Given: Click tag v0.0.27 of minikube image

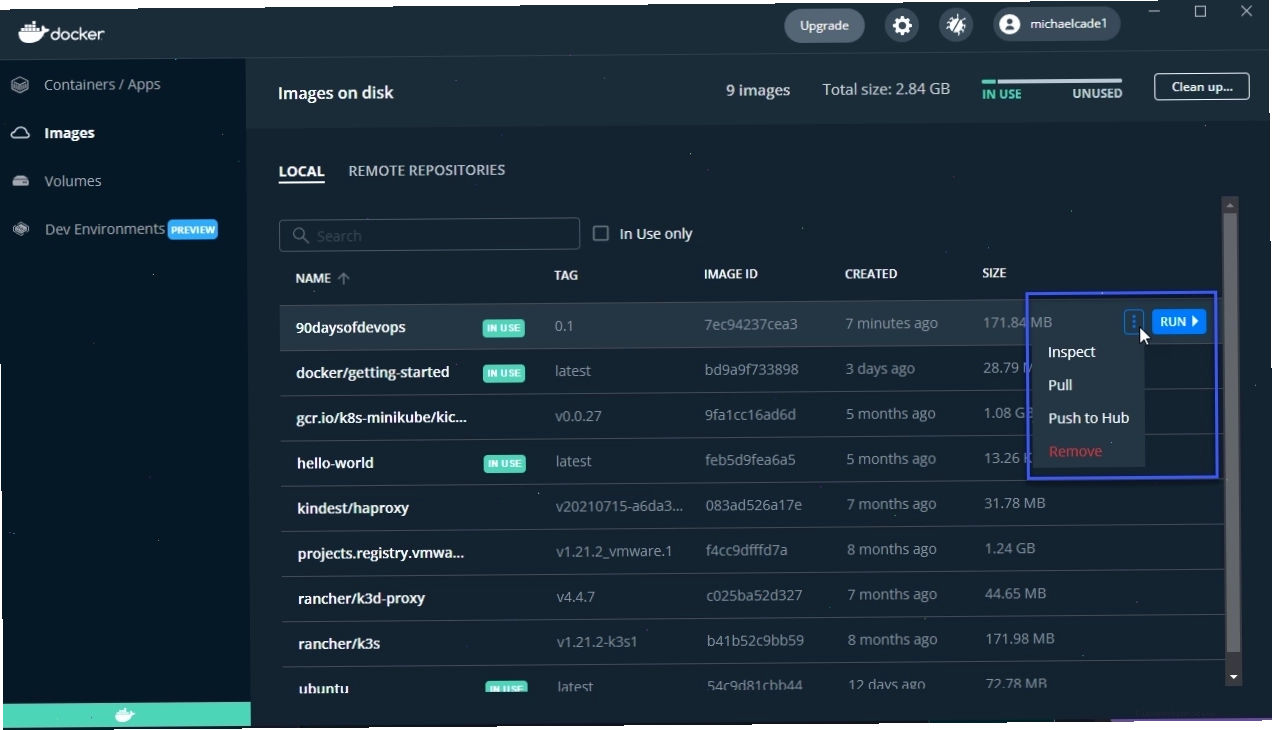Looking at the screenshot, I should [x=579, y=416].
